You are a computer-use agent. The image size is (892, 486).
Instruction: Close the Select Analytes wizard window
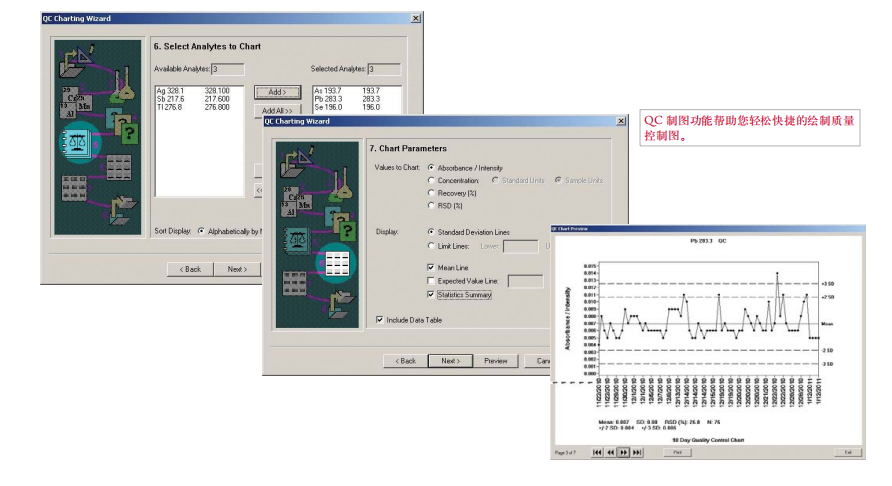pos(416,18)
